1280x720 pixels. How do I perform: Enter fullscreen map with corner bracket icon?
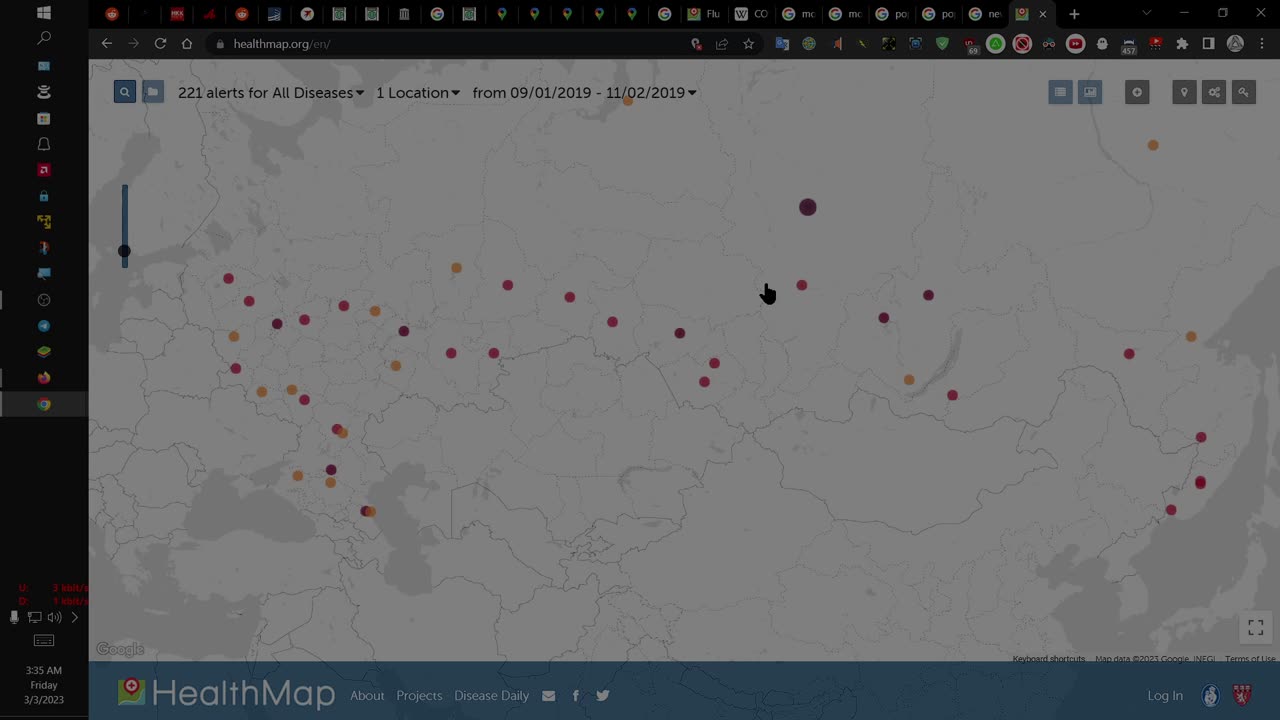click(1256, 628)
